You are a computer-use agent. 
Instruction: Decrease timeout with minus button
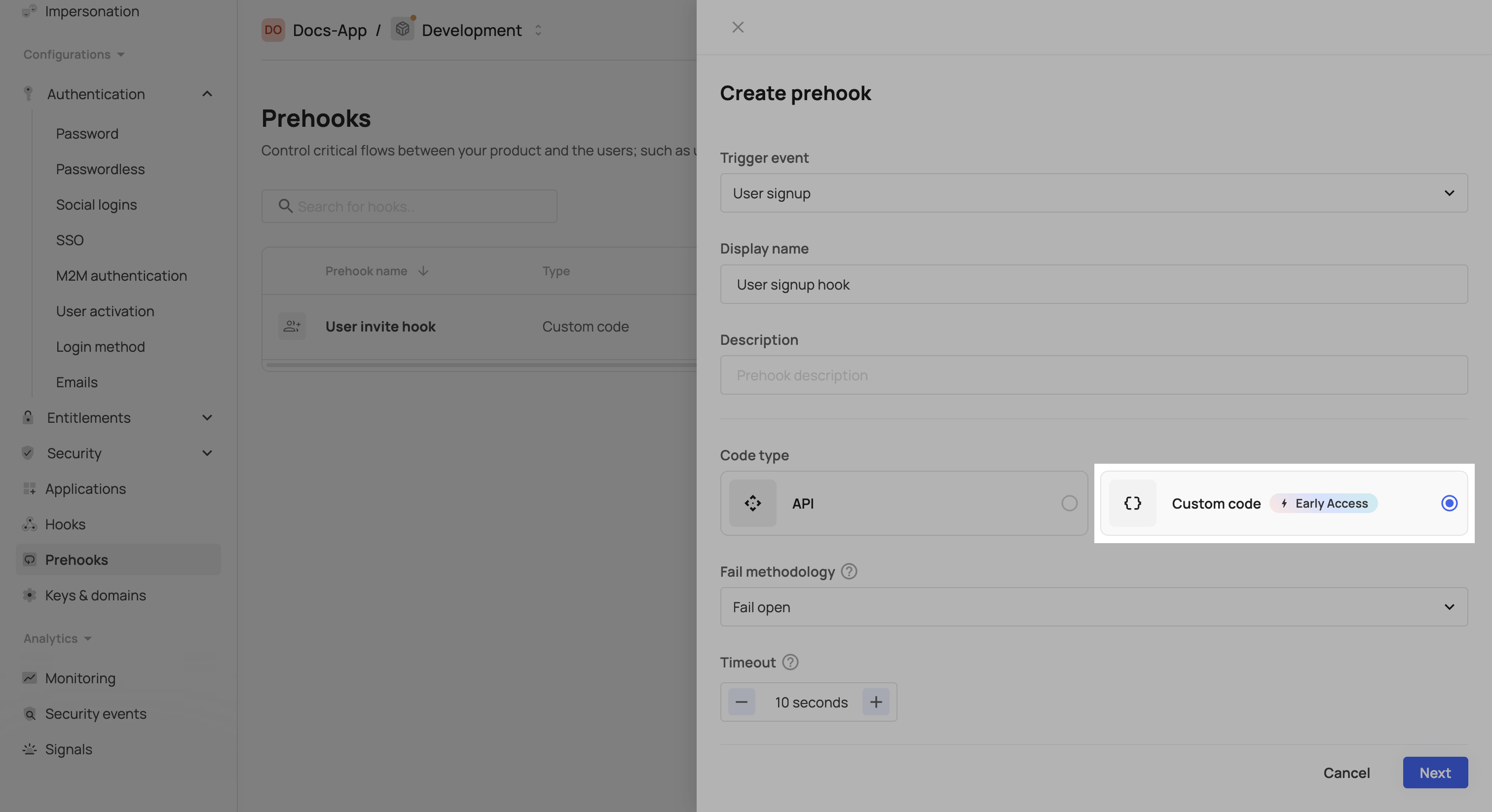point(742,702)
